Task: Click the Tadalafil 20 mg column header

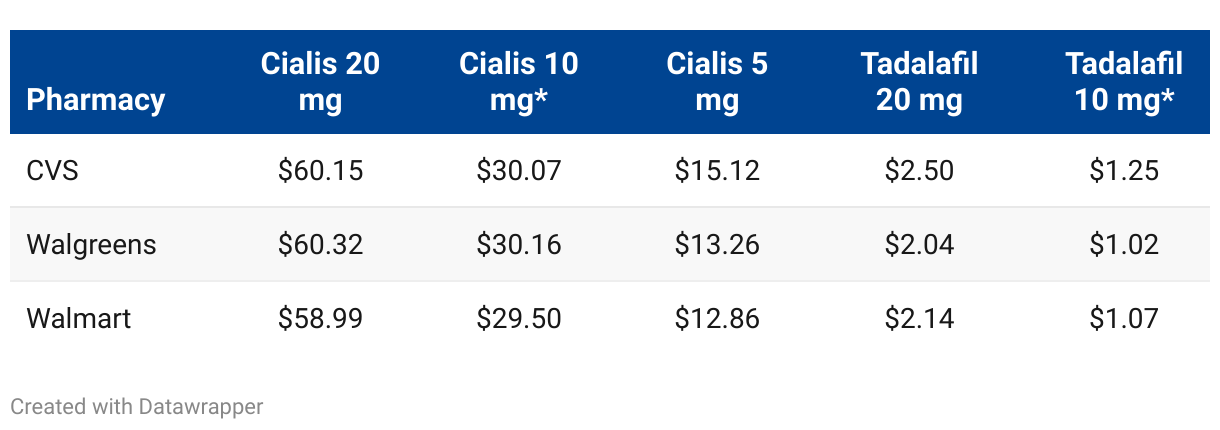Action: coord(919,82)
